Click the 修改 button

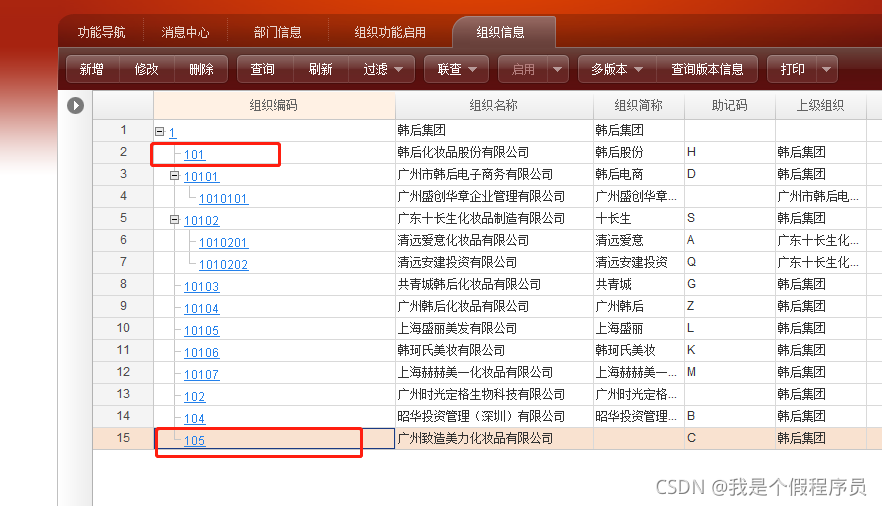point(146,69)
